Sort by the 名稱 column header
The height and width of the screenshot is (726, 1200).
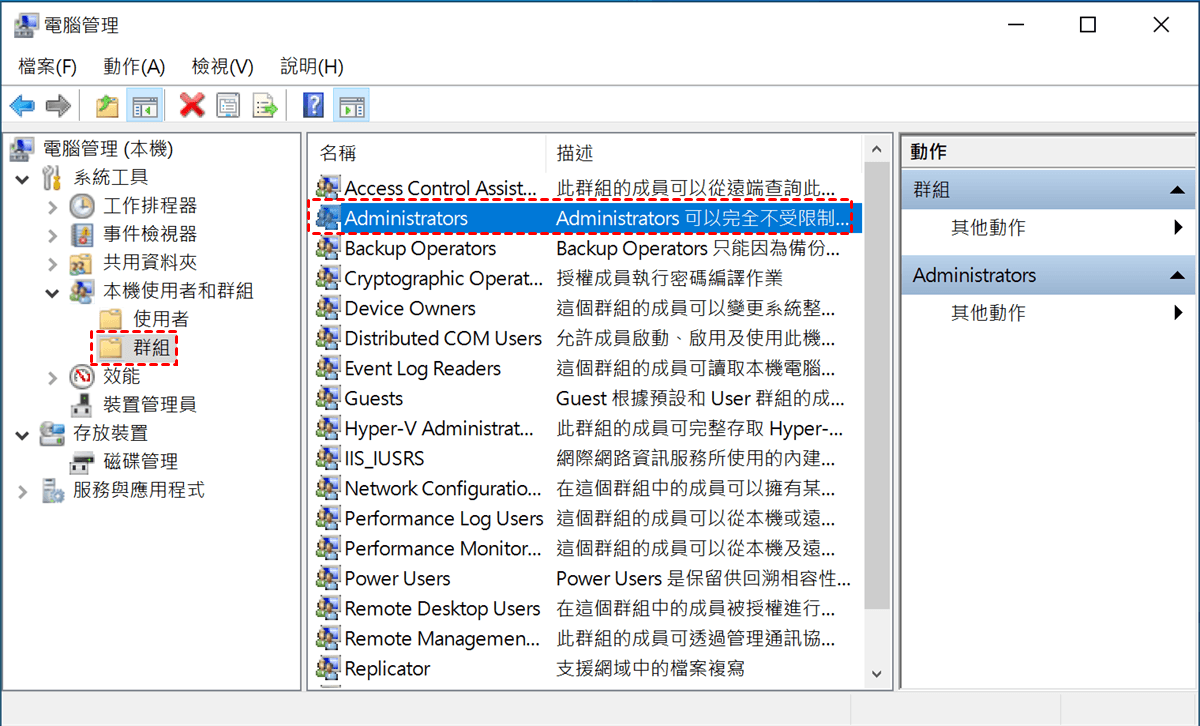click(426, 153)
